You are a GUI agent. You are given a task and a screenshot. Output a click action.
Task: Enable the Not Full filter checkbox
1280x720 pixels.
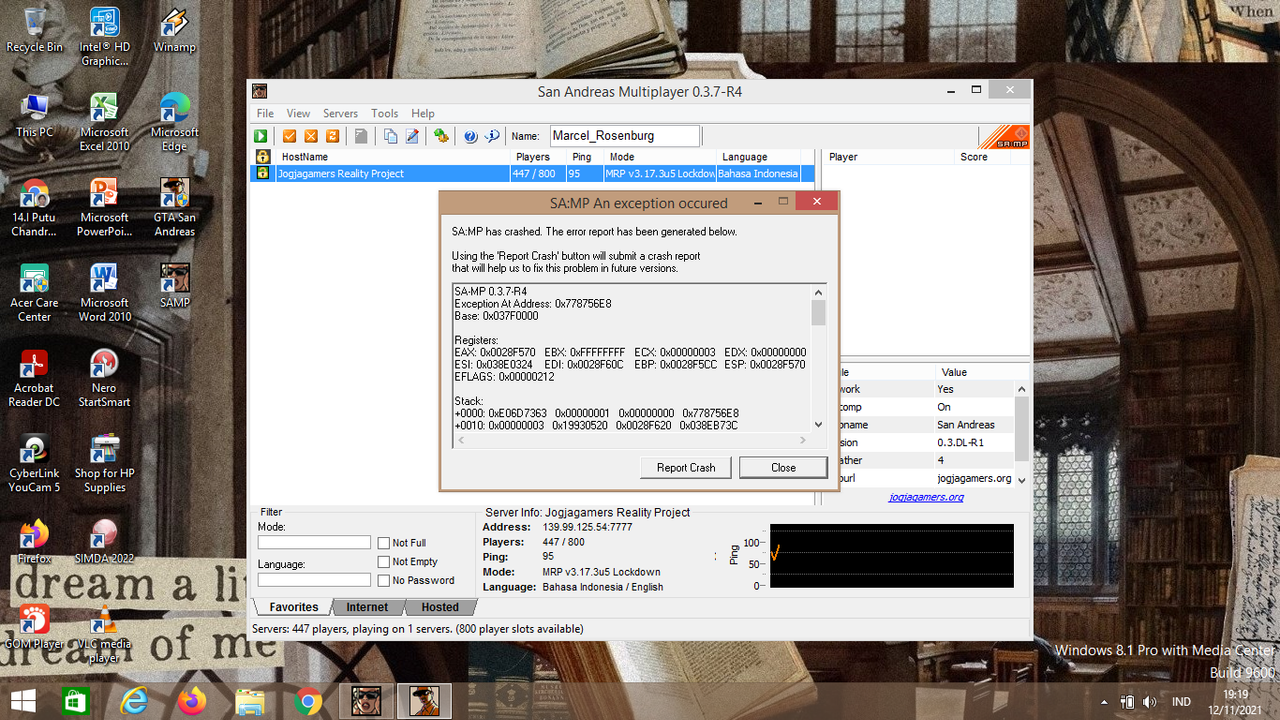(383, 543)
